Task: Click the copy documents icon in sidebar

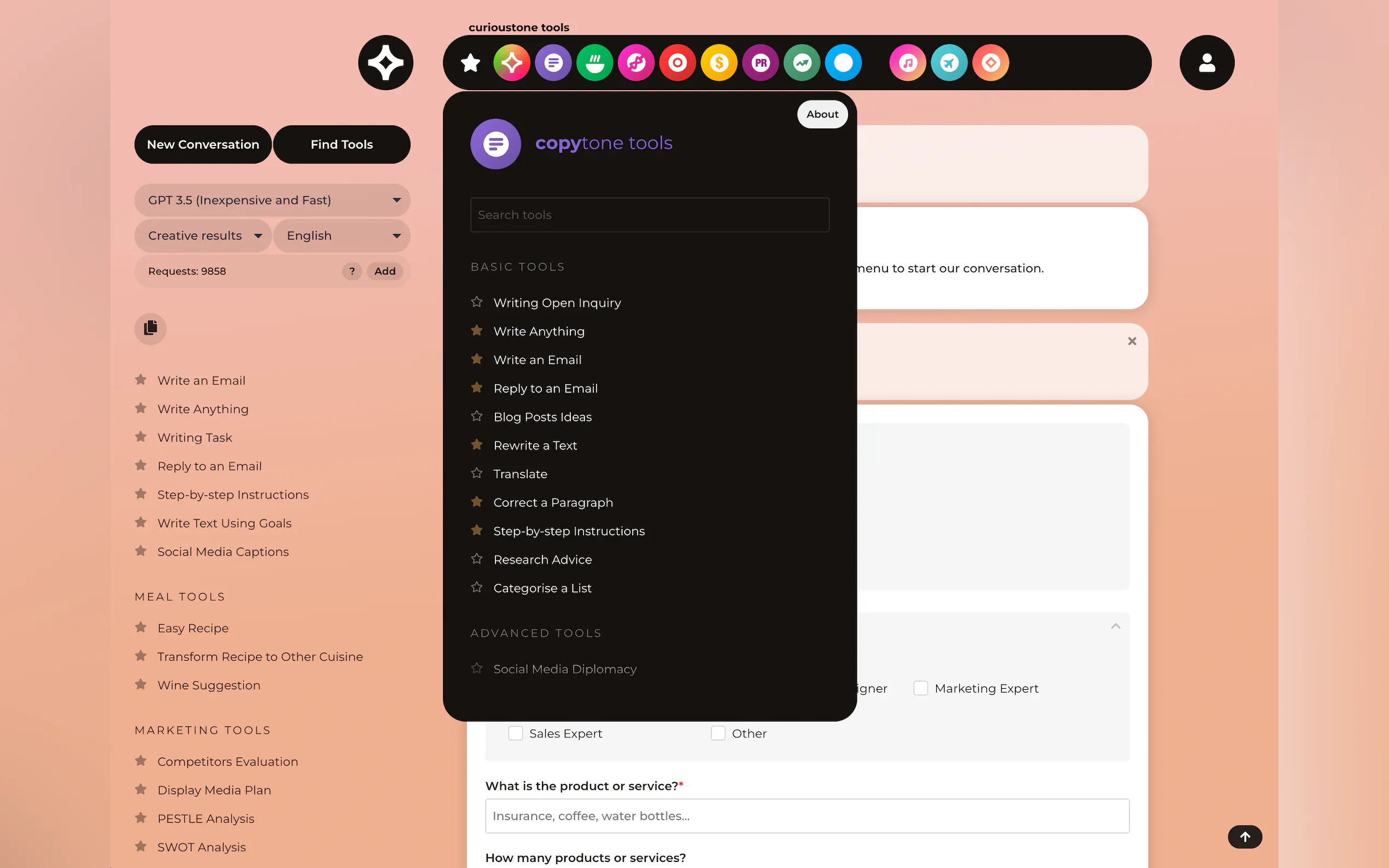Action: tap(150, 329)
